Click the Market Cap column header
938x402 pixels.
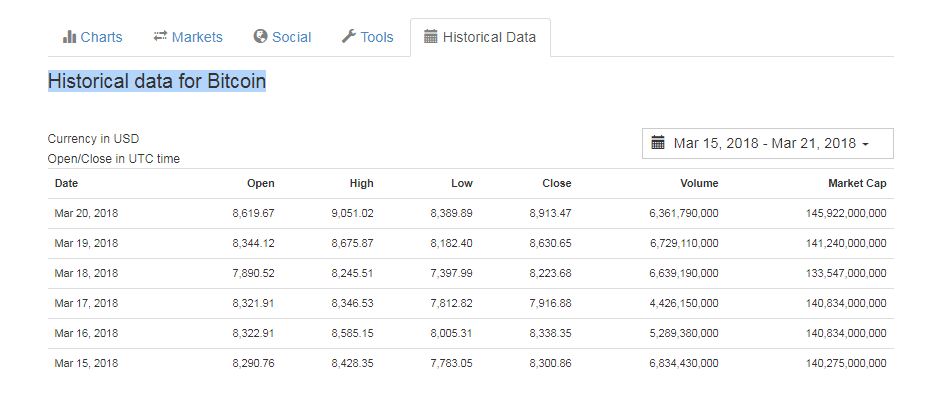pos(857,183)
